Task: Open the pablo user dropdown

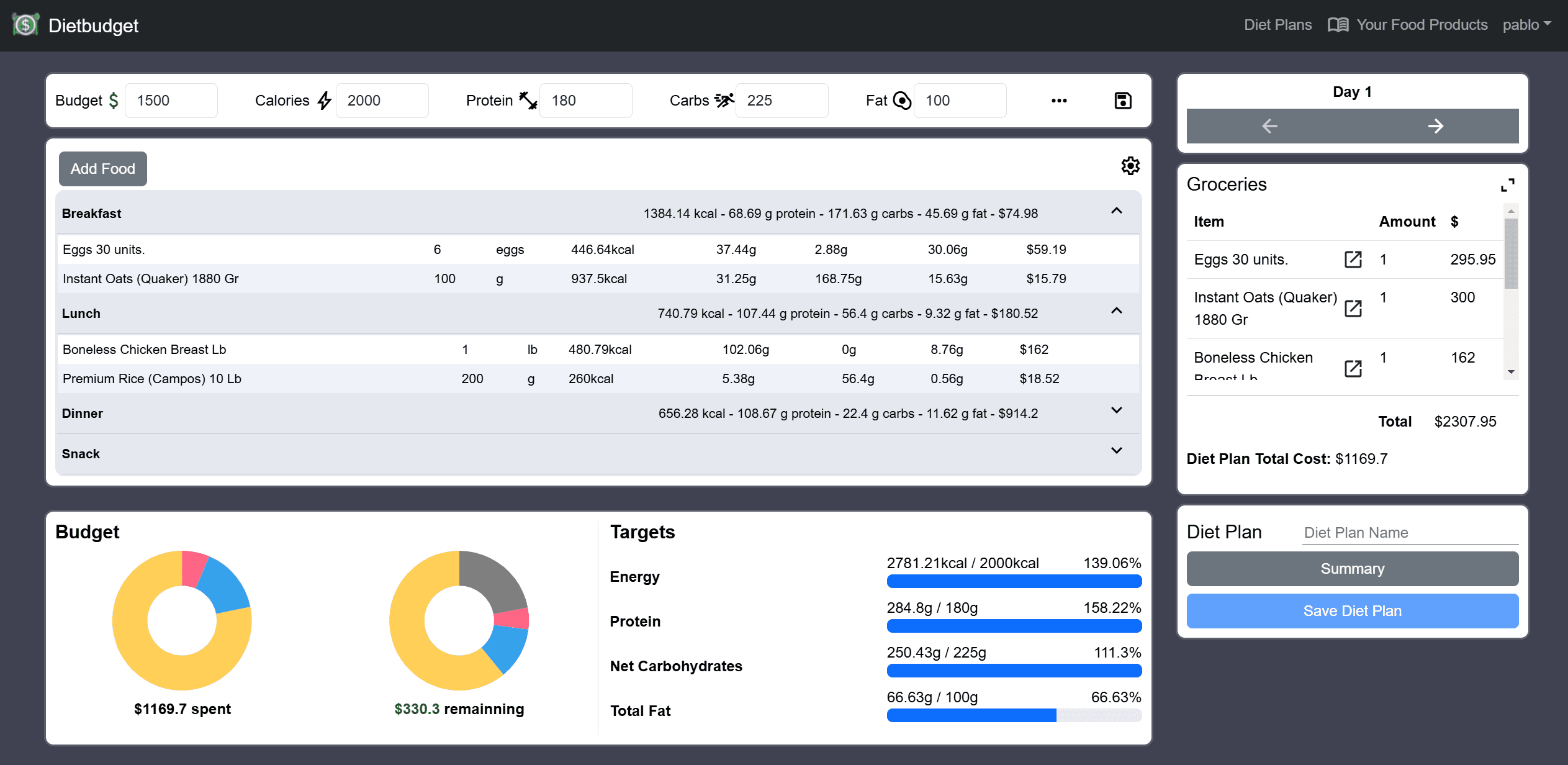Action: [1526, 25]
